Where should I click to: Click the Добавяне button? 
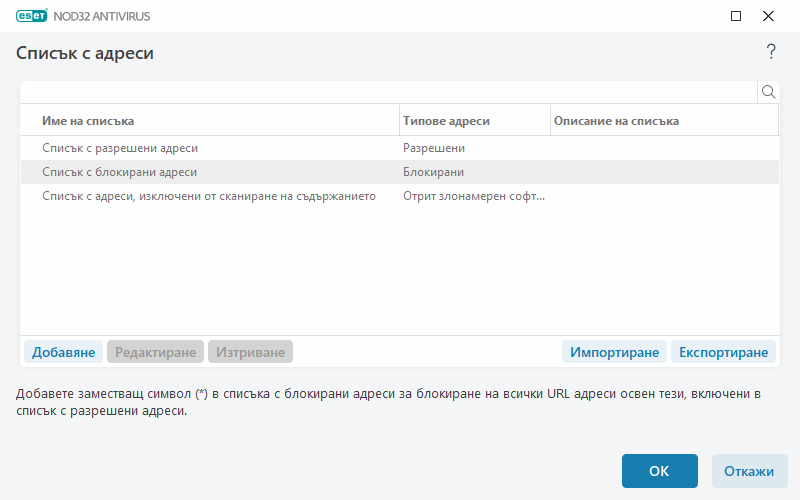[63, 352]
